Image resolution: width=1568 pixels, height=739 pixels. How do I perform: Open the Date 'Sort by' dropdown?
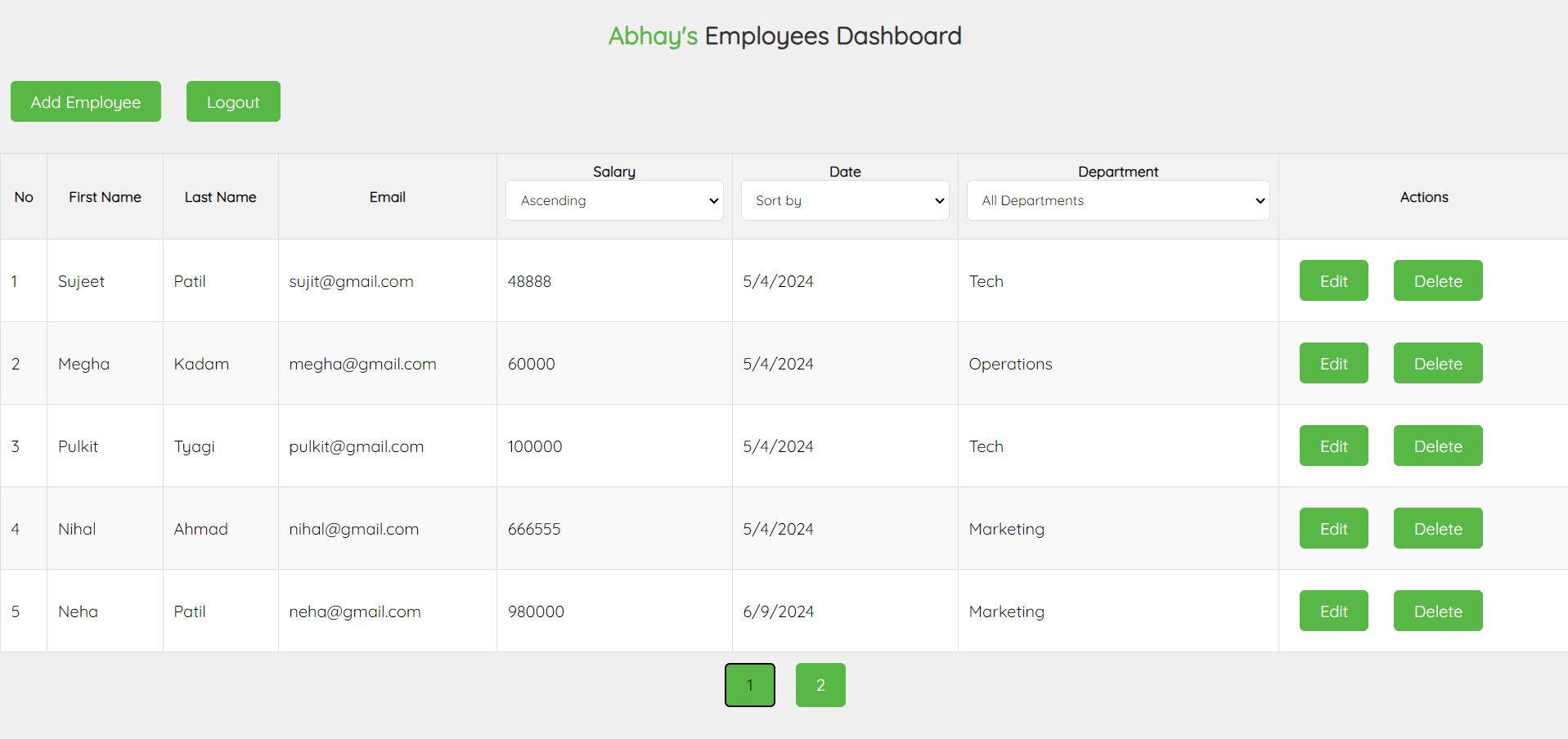tap(844, 200)
